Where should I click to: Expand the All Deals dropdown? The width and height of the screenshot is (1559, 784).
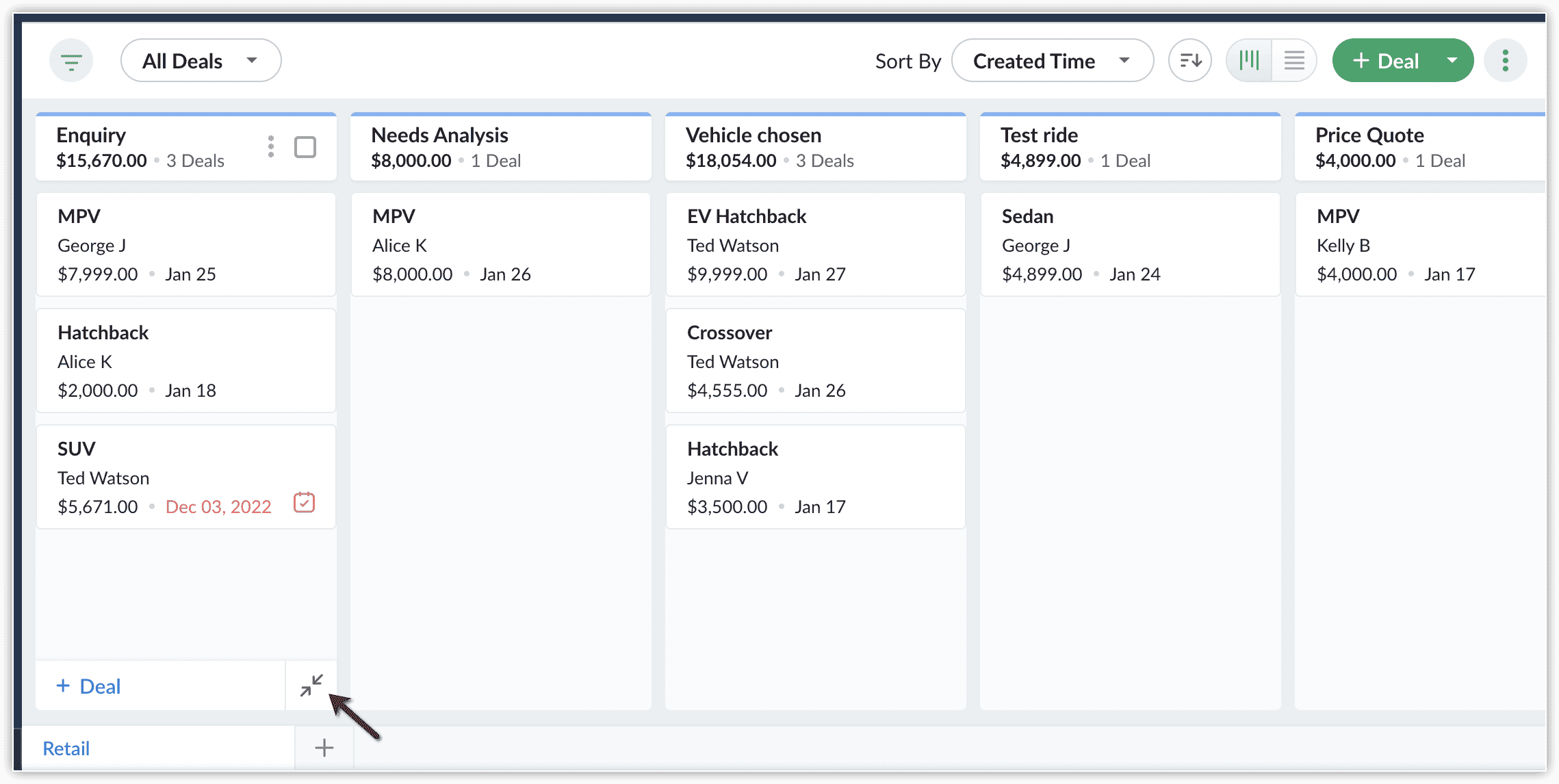pyautogui.click(x=201, y=61)
